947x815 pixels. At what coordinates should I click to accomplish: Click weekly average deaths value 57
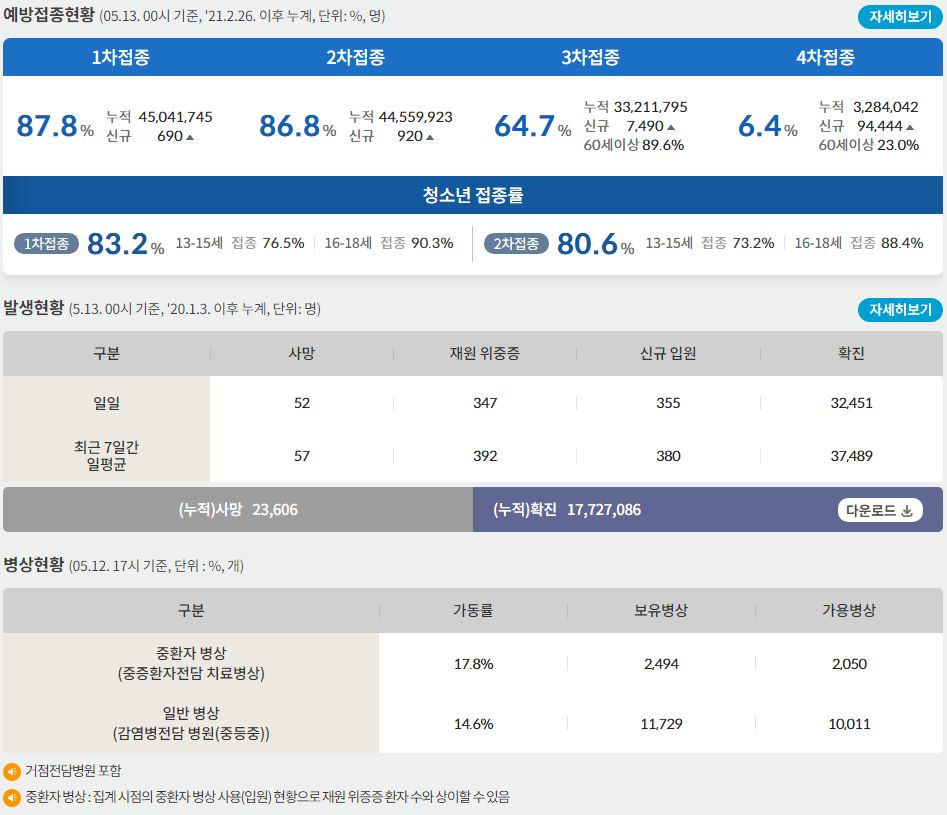tap(301, 456)
